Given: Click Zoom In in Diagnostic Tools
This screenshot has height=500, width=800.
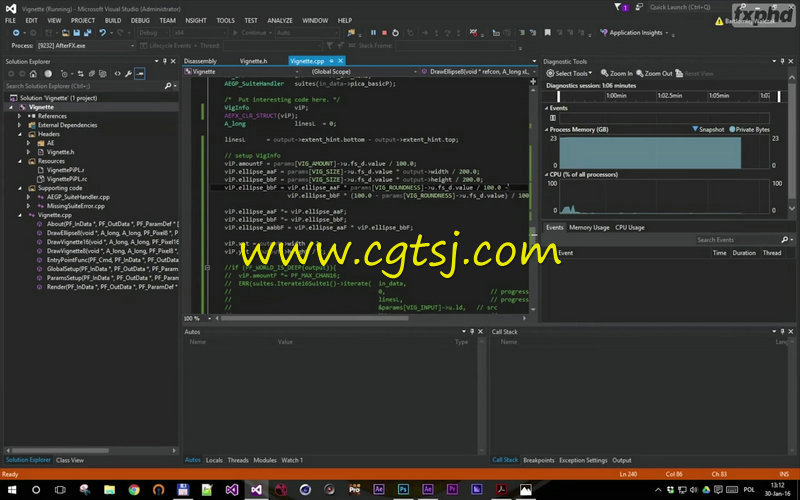Looking at the screenshot, I should [x=616, y=73].
